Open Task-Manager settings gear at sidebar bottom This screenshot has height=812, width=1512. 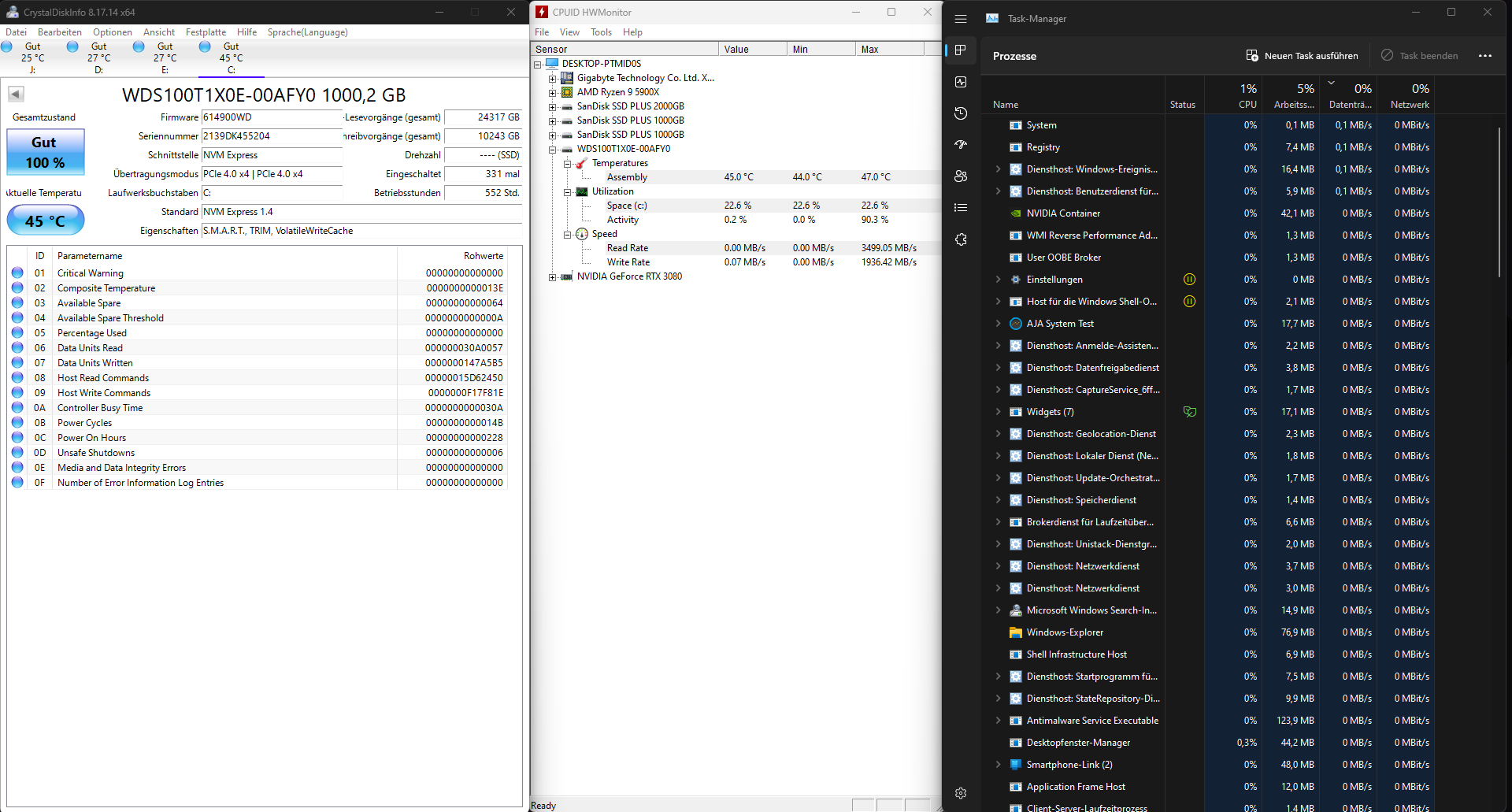coord(961,793)
